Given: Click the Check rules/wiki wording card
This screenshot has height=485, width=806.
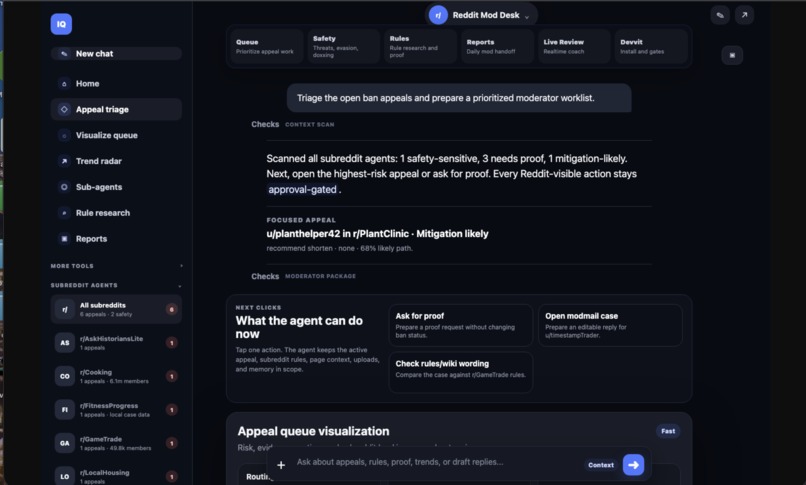Looking at the screenshot, I should pyautogui.click(x=461, y=372).
